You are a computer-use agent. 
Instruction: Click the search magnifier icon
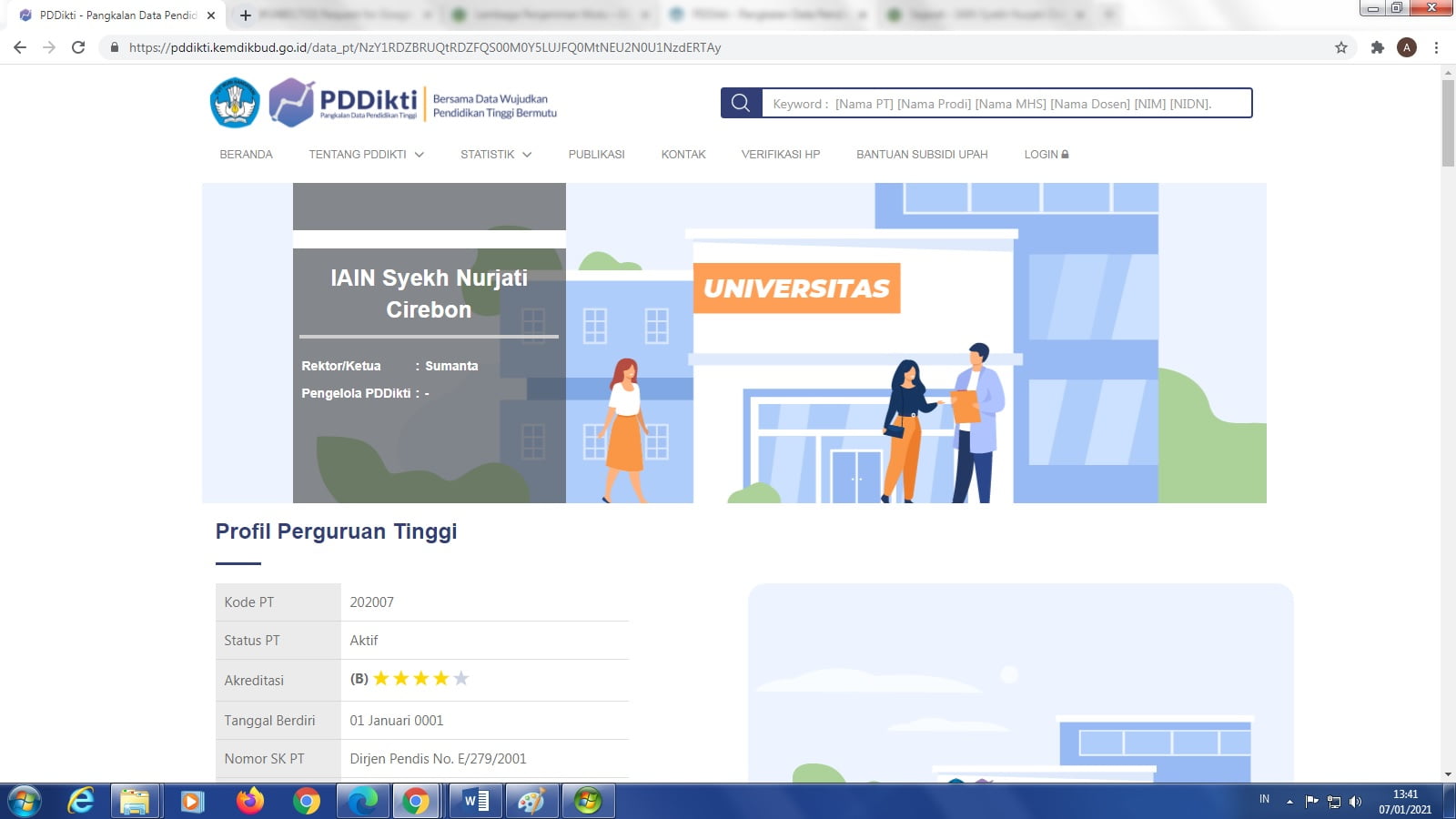(741, 103)
